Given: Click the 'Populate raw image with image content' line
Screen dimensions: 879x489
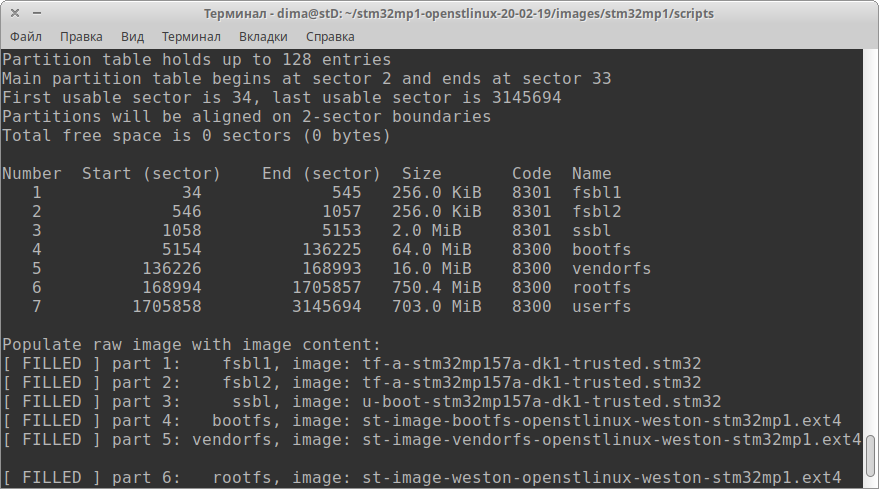Looking at the screenshot, I should [192, 345].
